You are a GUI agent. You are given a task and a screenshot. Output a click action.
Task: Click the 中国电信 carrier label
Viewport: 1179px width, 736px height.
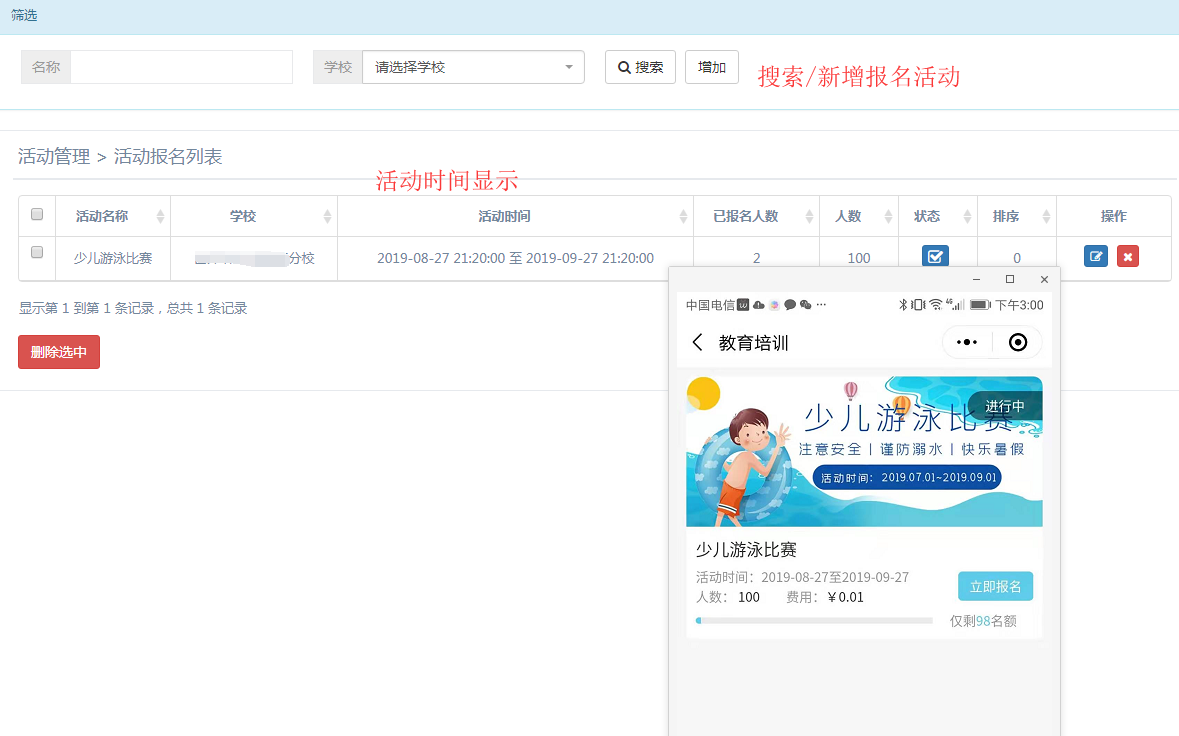(710, 304)
